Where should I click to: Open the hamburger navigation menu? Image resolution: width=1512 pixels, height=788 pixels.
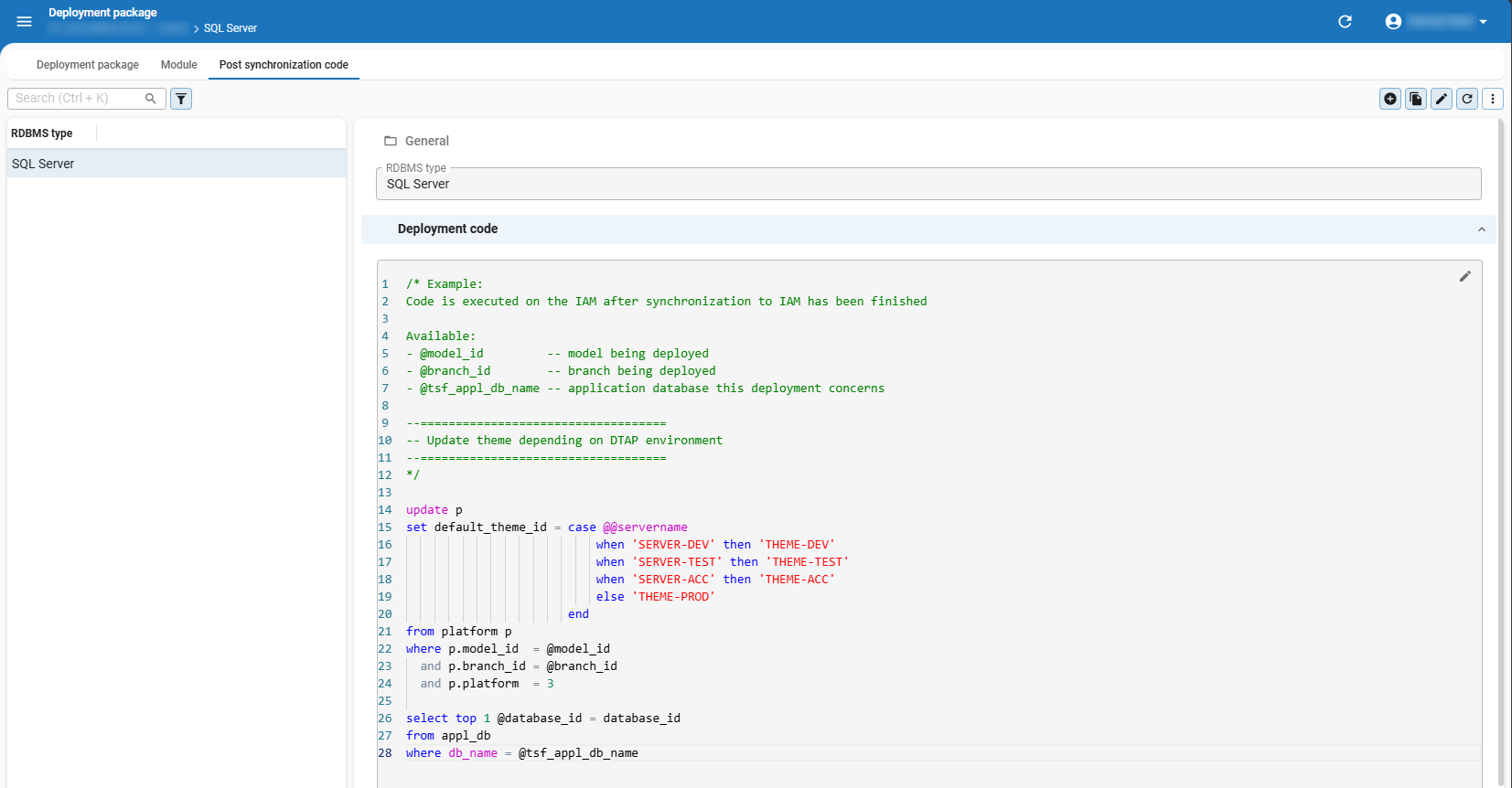(x=25, y=21)
